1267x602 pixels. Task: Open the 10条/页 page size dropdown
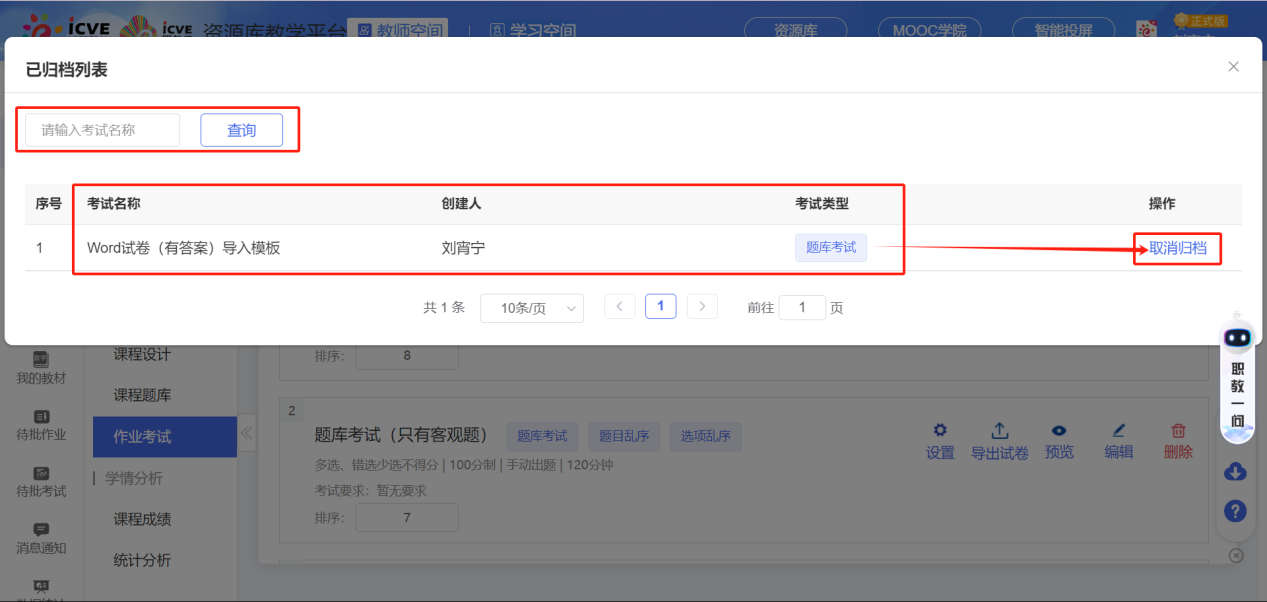click(533, 308)
